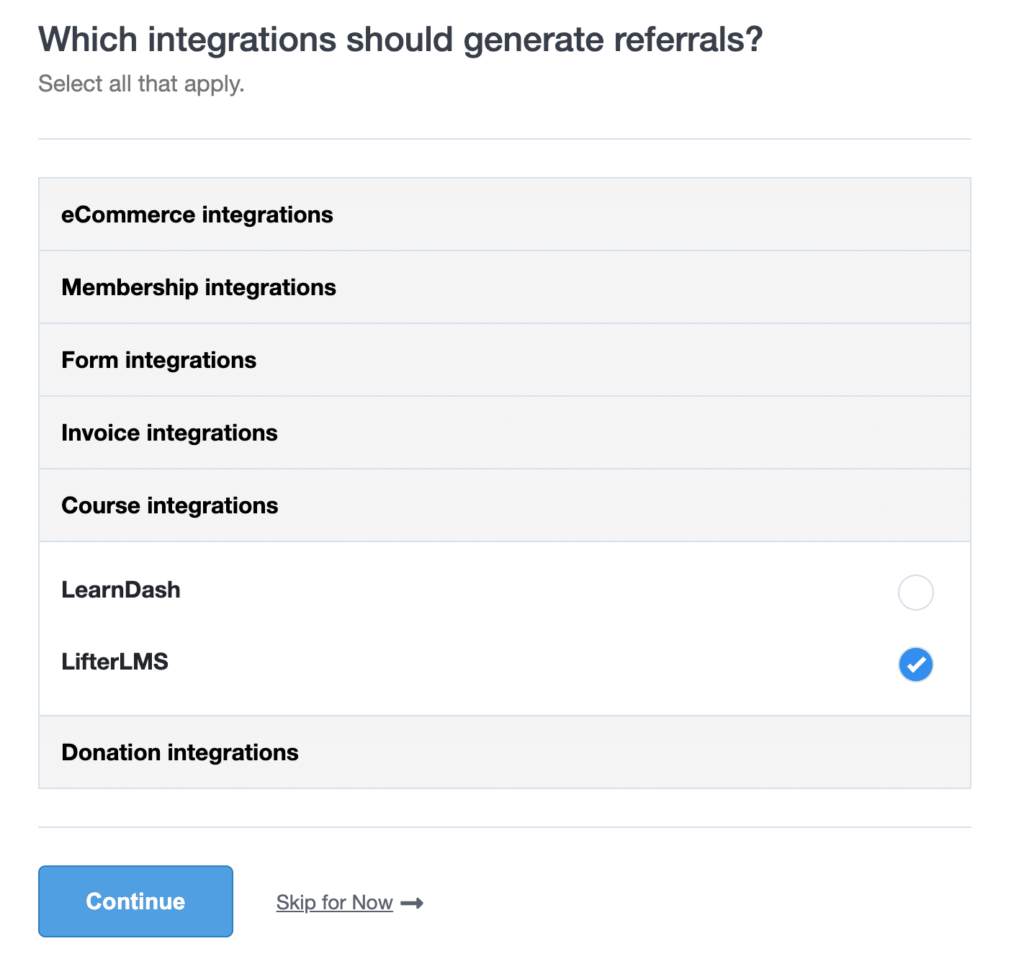Click the blue checkmark icon for LifterLMS
Screen dimensions: 1024x959
point(916,664)
